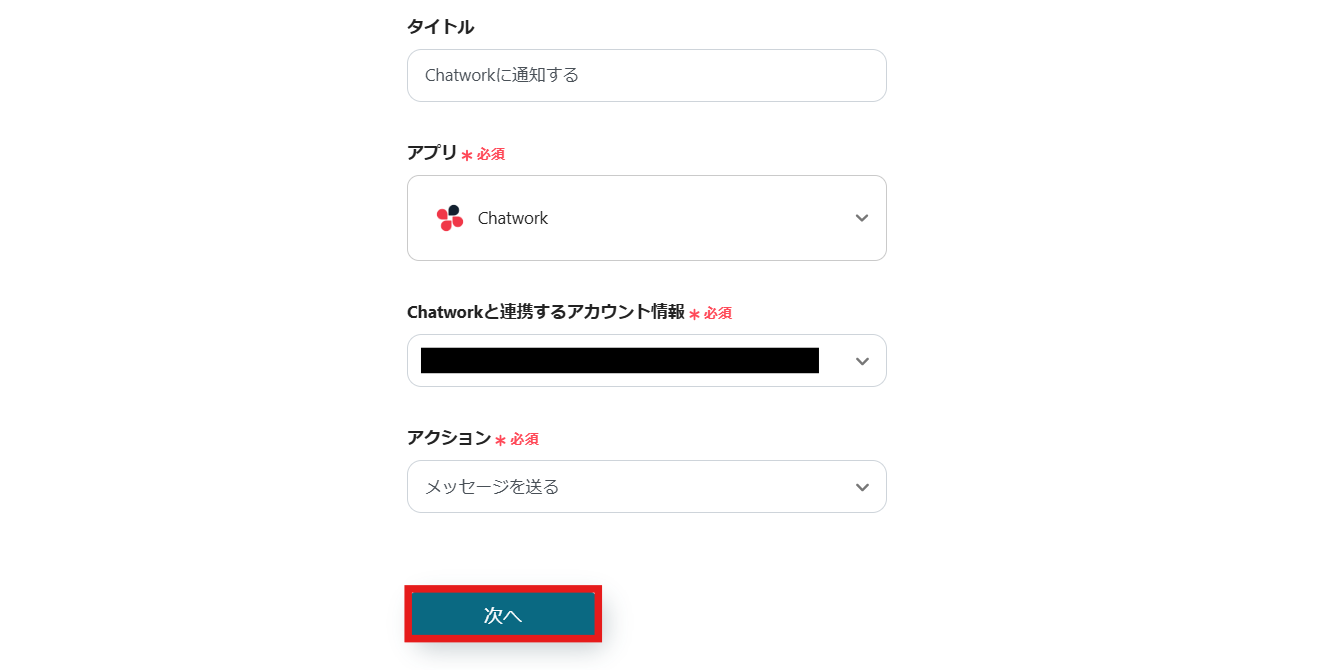This screenshot has width=1342, height=670.
Task: Click the 必須 mark beside アカウント情報
Action: click(718, 313)
